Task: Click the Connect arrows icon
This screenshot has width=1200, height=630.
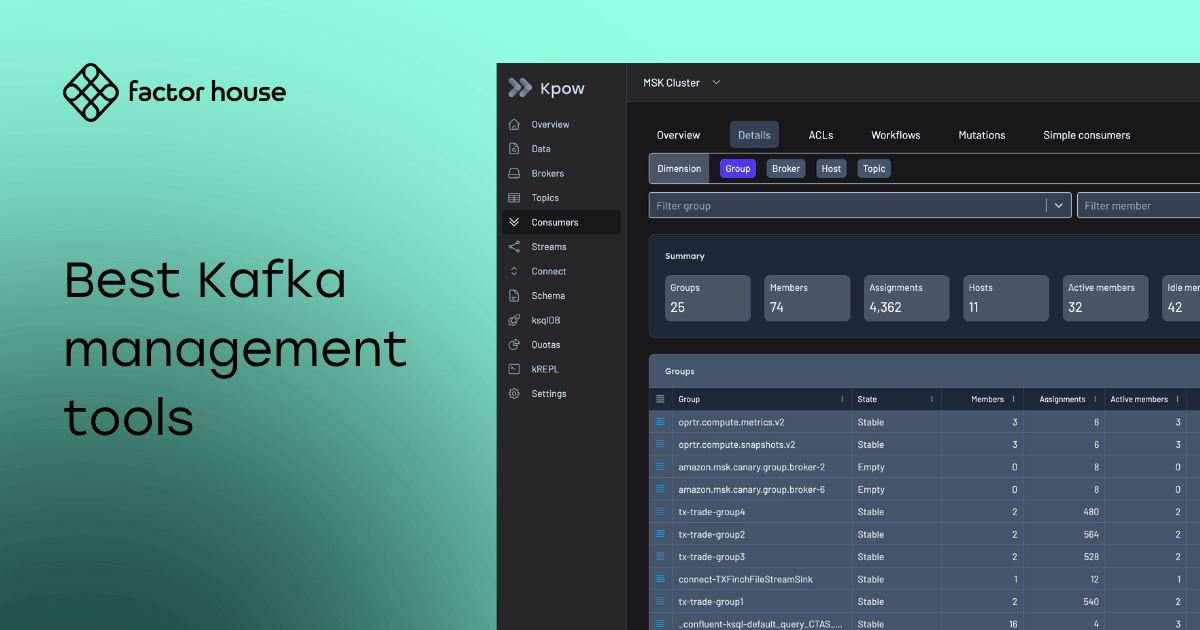Action: [x=514, y=271]
